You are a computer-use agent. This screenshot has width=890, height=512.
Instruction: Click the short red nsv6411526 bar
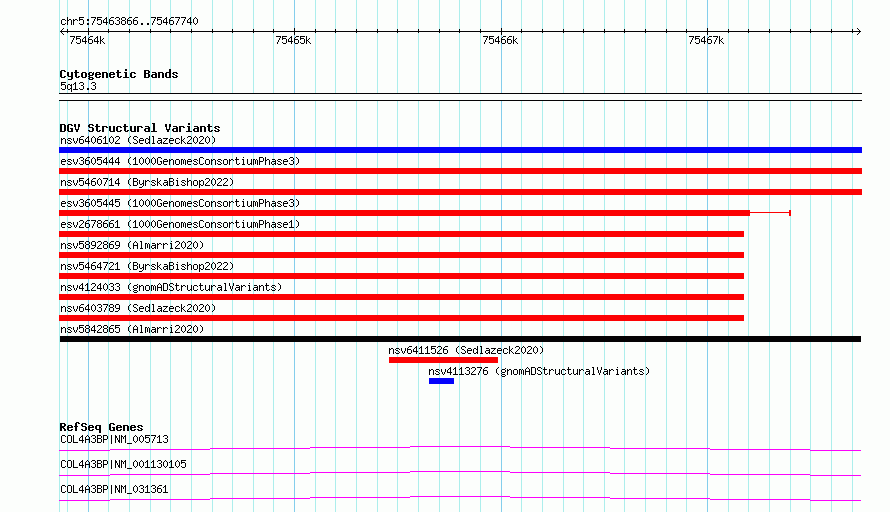click(443, 360)
